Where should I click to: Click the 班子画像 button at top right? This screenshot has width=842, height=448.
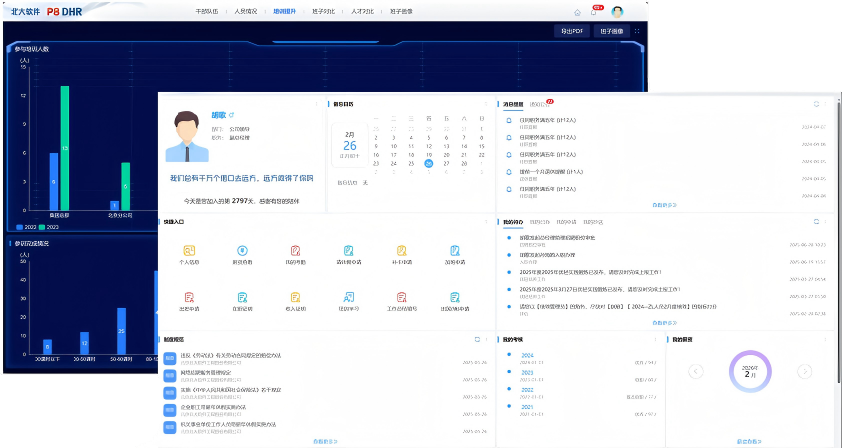(610, 31)
